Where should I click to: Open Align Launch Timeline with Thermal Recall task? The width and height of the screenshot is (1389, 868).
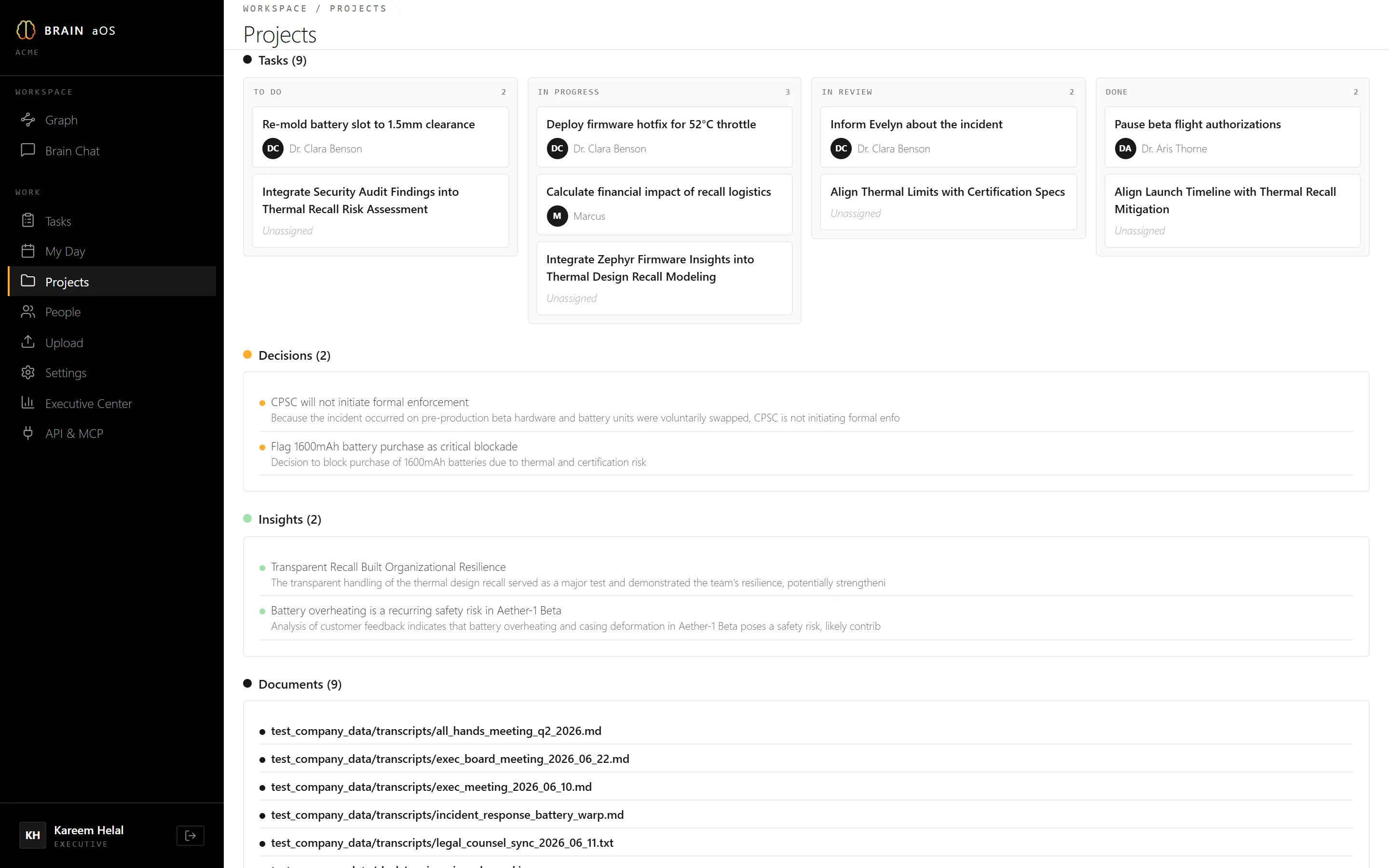(x=1232, y=211)
